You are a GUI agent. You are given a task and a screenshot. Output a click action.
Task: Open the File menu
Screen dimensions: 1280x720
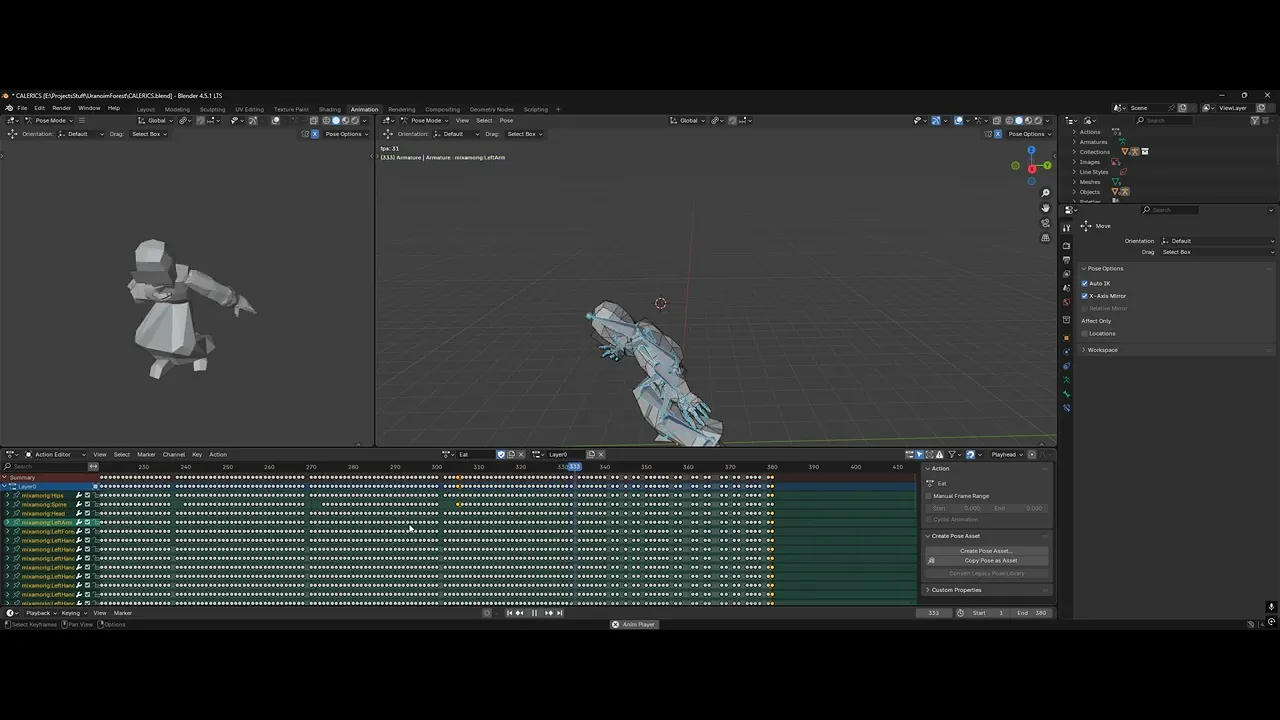coord(22,108)
